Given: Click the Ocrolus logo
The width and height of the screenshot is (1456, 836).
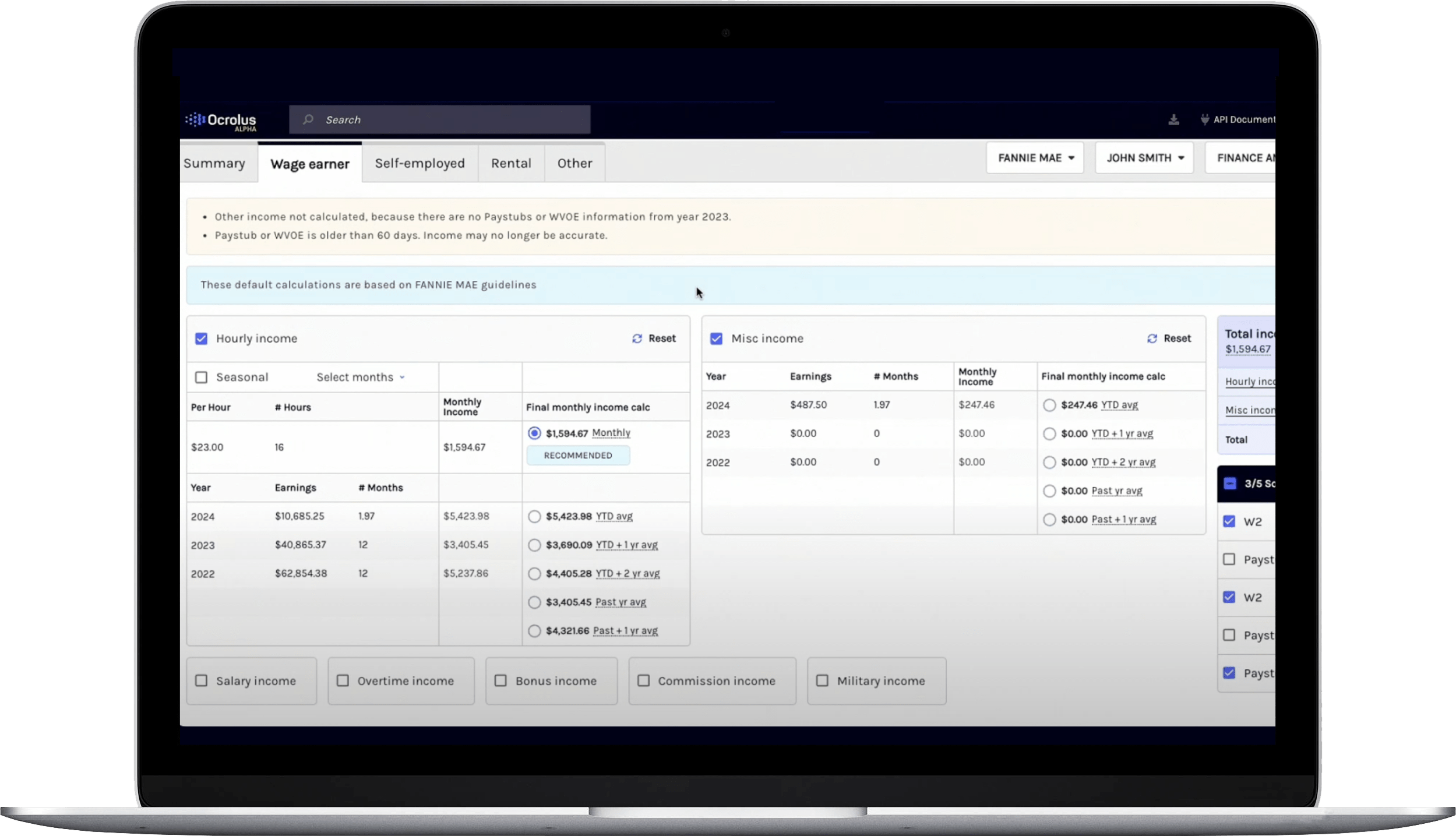Looking at the screenshot, I should click(221, 121).
